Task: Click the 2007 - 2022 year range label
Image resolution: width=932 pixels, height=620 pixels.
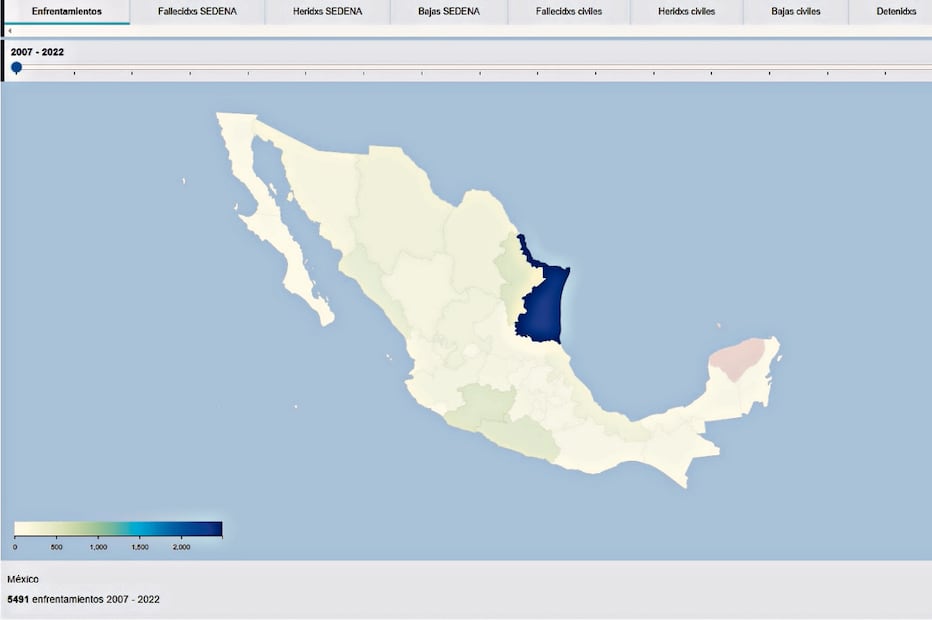Action: point(37,51)
